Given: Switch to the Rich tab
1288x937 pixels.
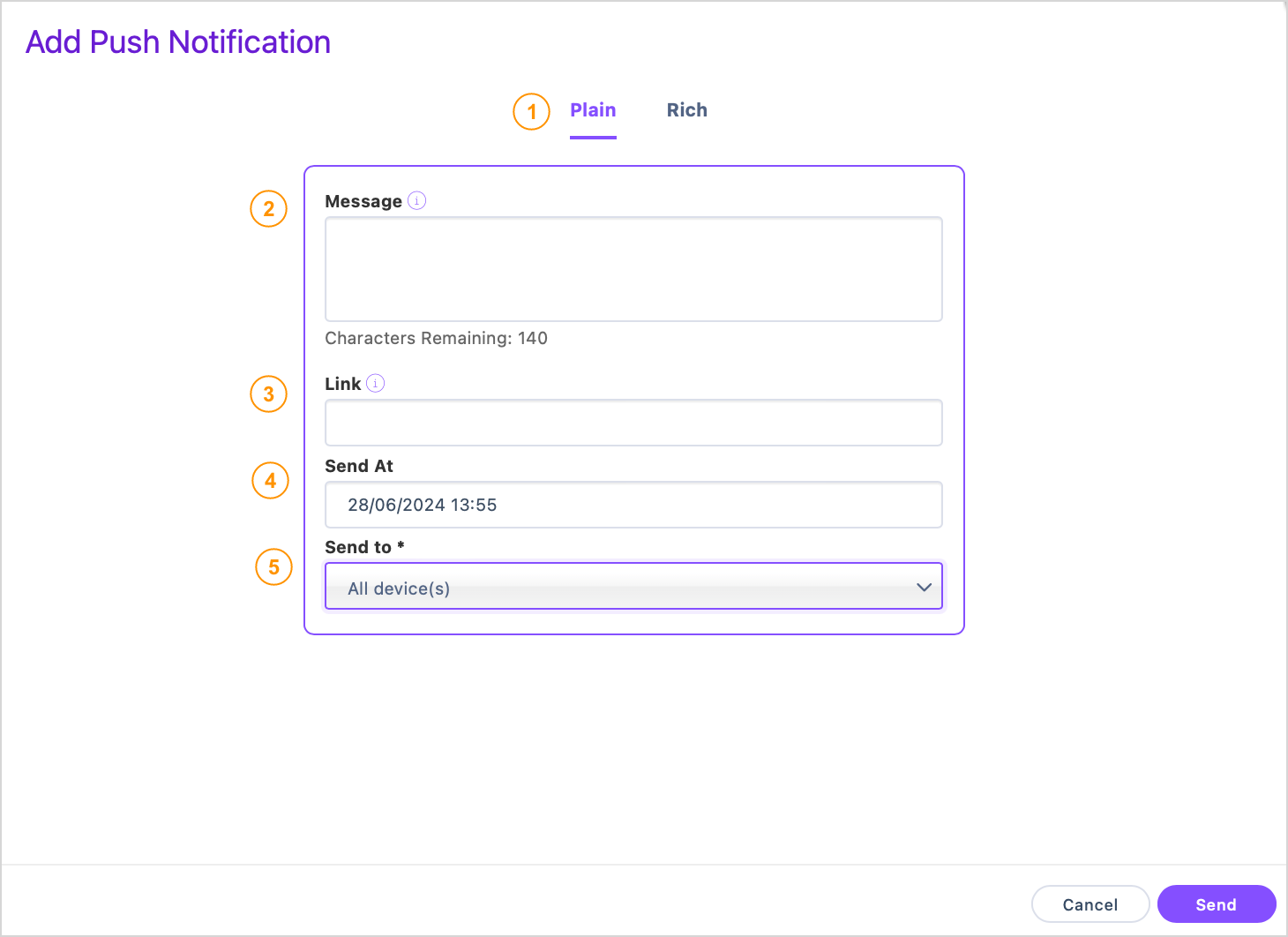Looking at the screenshot, I should point(687,110).
